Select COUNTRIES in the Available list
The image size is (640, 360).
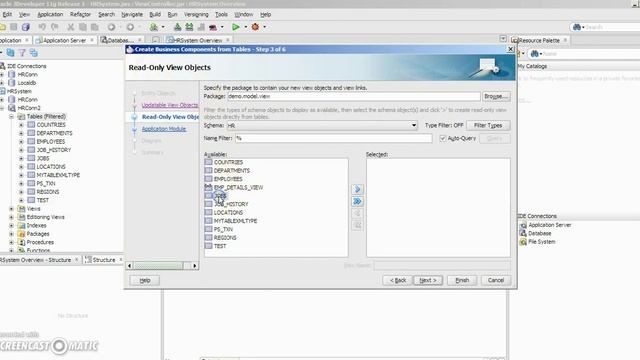pyautogui.click(x=228, y=162)
